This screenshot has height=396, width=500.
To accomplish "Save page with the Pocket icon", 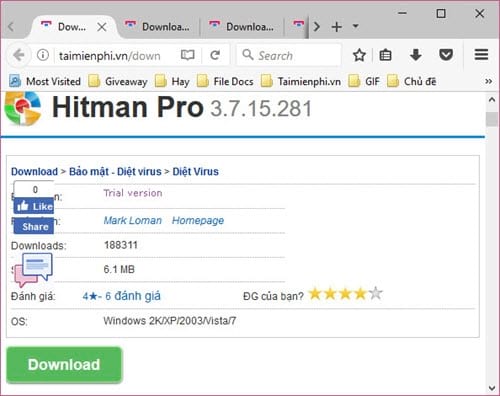I will 446,55.
